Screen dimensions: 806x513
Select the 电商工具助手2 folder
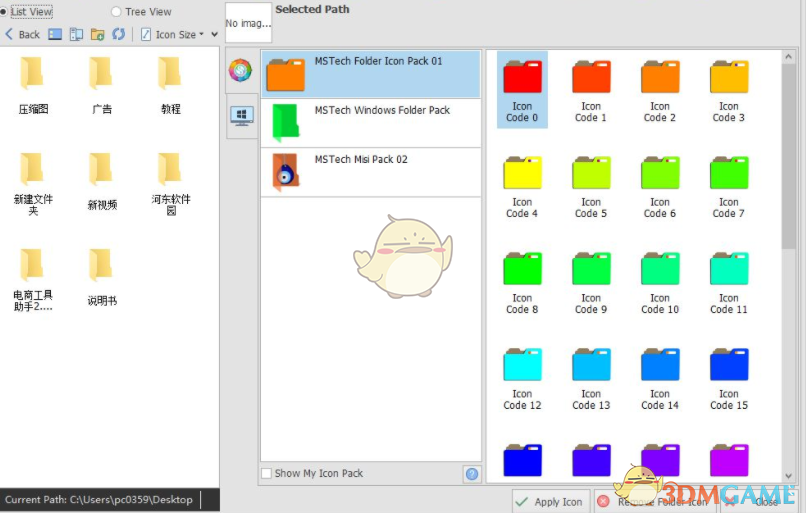click(x=33, y=280)
